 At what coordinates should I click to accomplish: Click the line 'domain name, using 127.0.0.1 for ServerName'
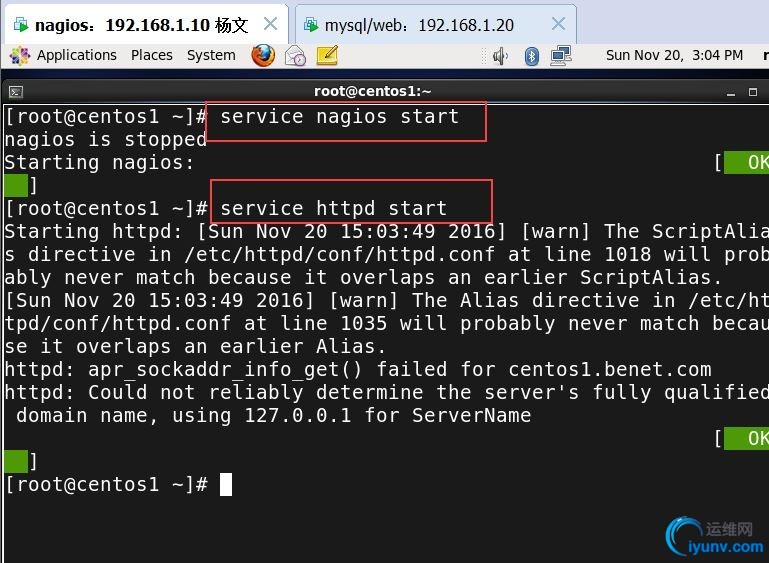[274, 415]
